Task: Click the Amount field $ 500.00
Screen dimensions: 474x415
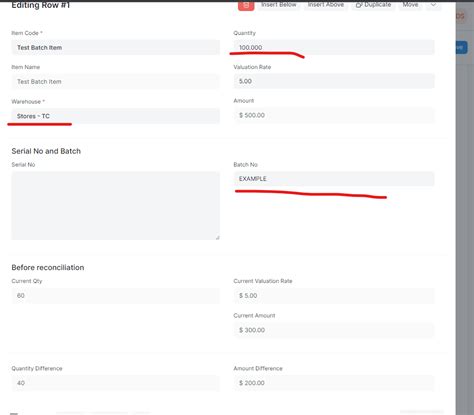Action: [x=334, y=115]
